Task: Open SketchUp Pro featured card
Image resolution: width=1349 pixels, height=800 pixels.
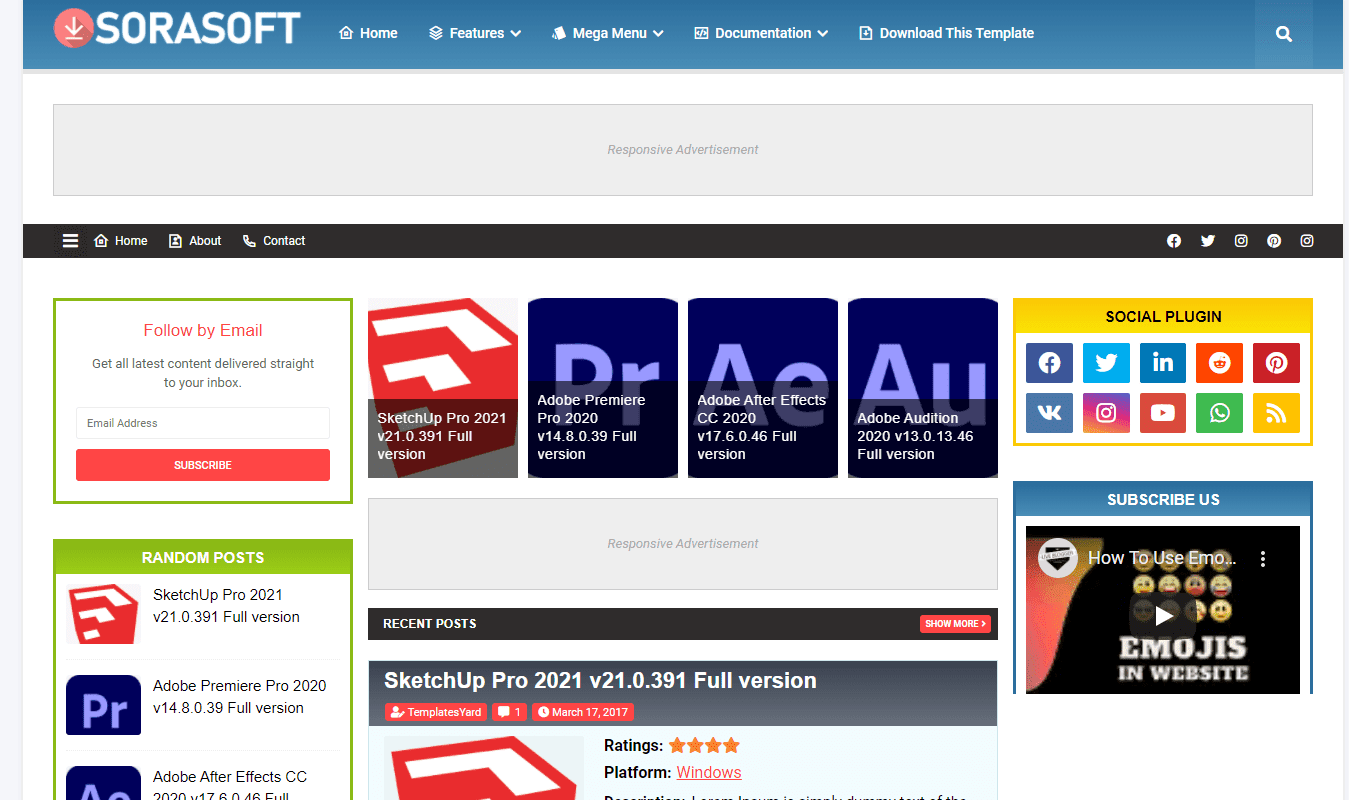Action: (443, 388)
